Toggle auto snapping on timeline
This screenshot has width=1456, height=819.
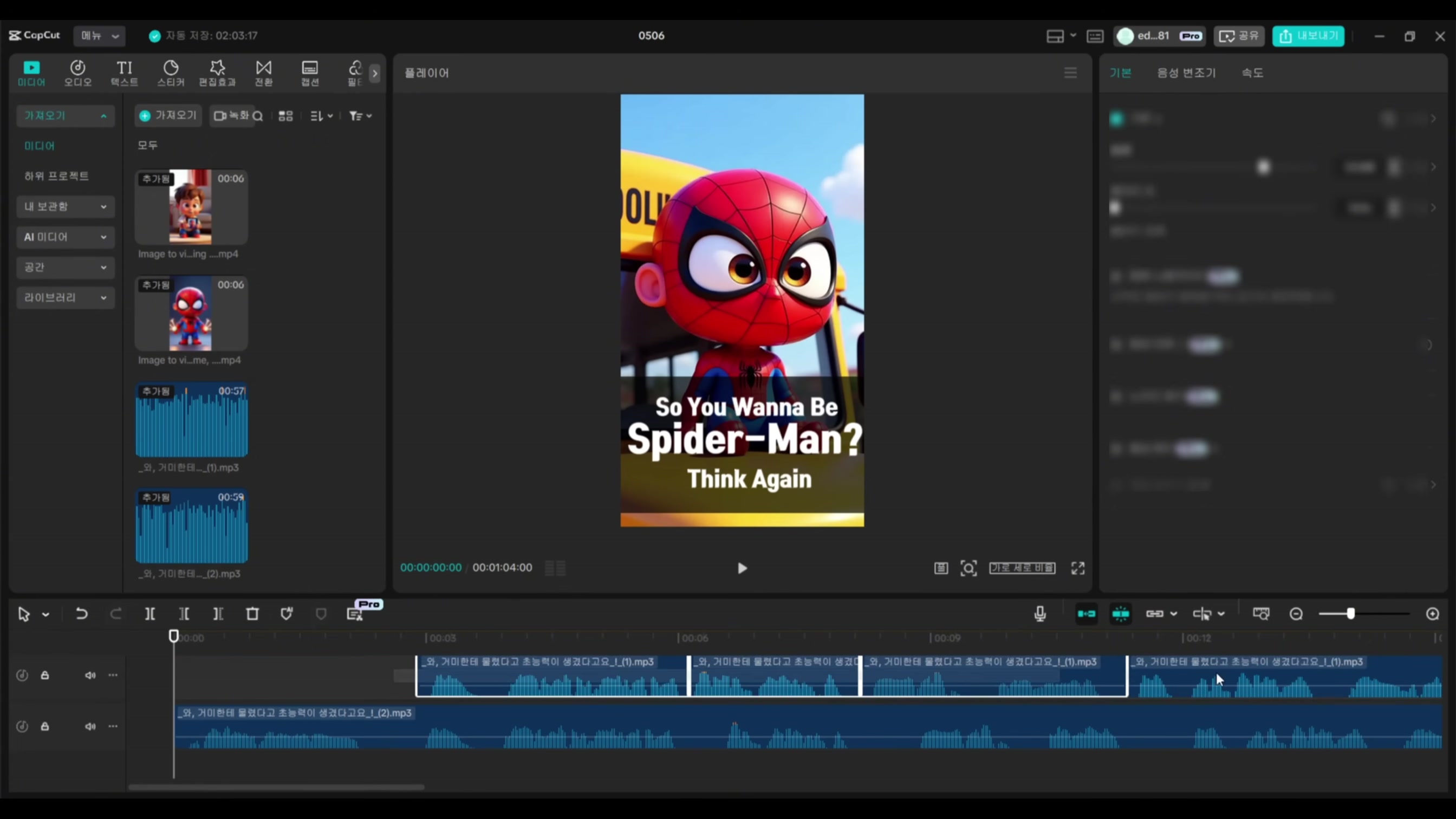pyautogui.click(x=1121, y=614)
